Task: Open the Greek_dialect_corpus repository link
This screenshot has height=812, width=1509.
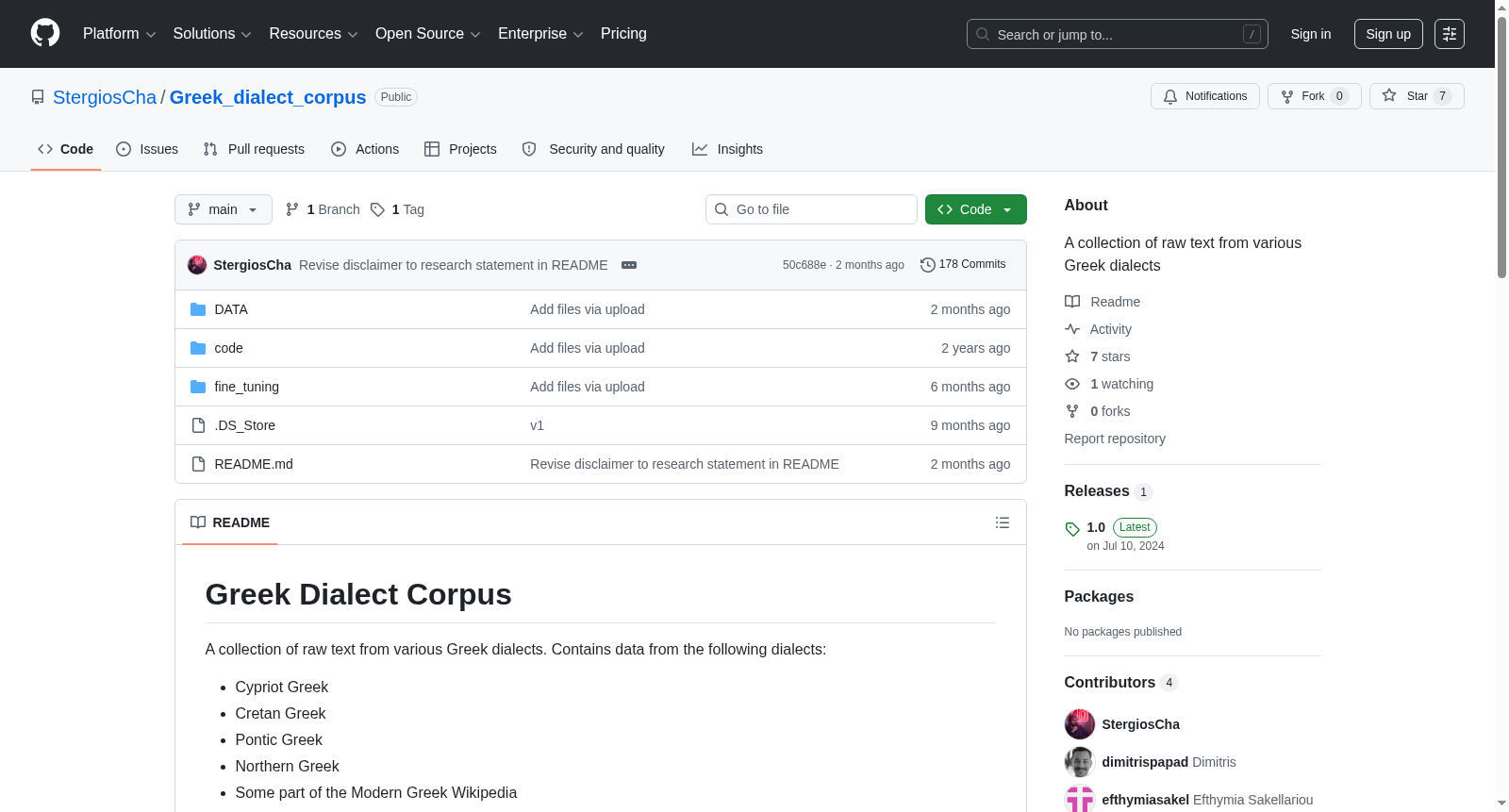Action: pyautogui.click(x=268, y=97)
